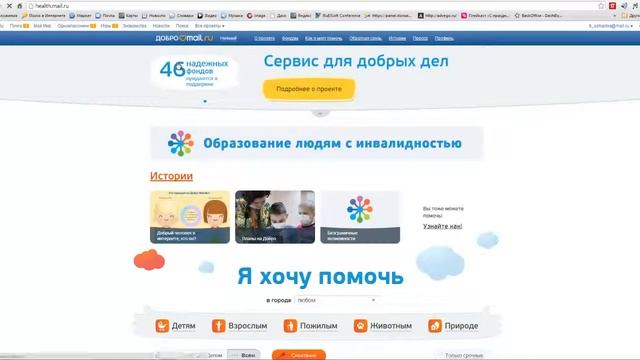The height and width of the screenshot is (360, 640).
Task: Click the speaker extension icon in the browser toolbar
Action: 624,6
